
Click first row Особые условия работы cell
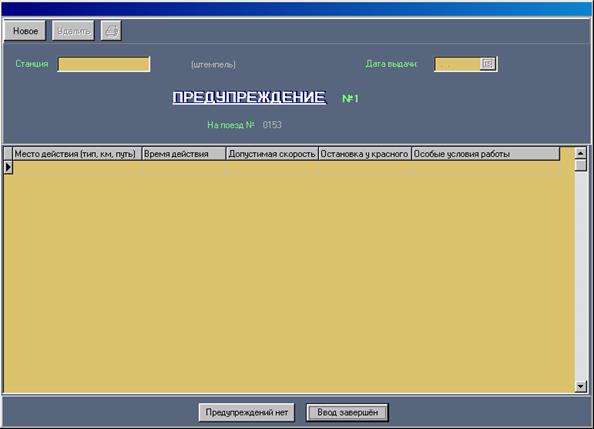[x=486, y=168]
